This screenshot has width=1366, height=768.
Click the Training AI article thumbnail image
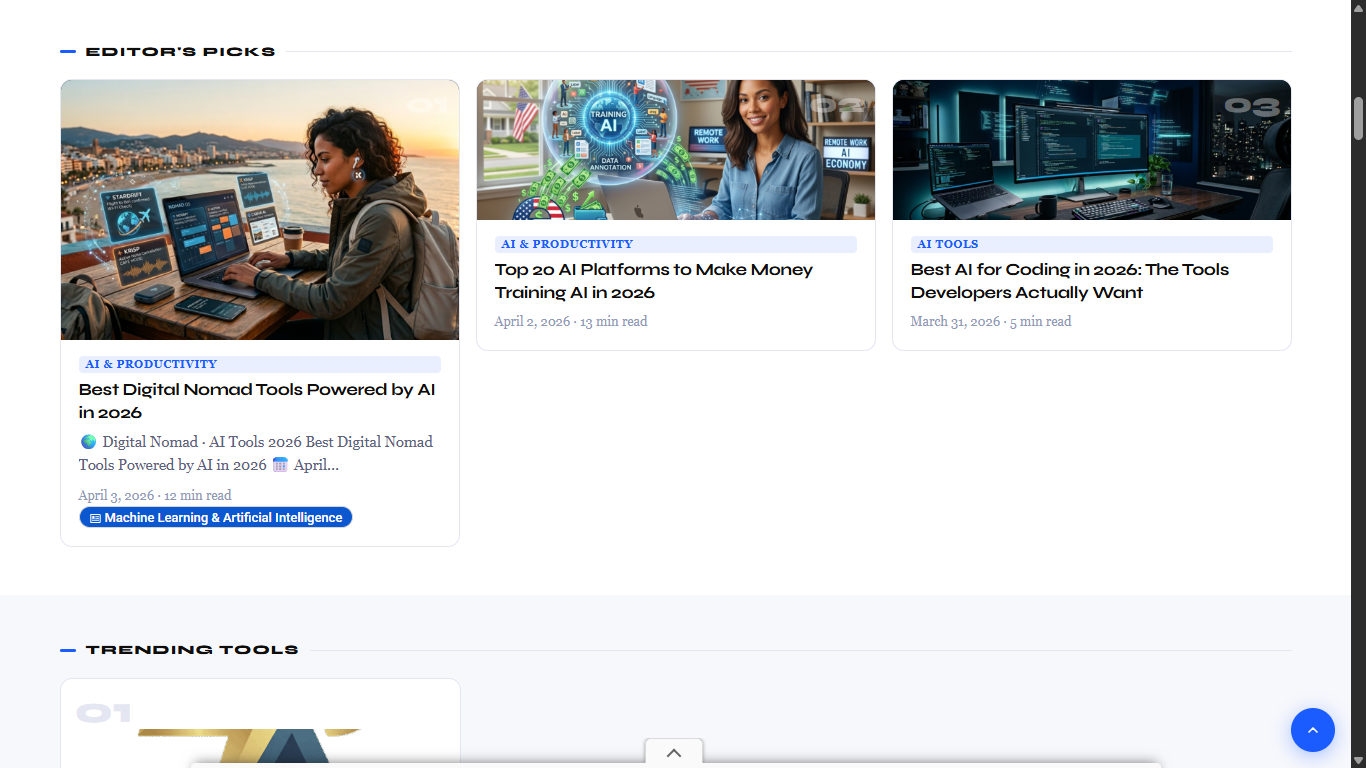coord(676,150)
